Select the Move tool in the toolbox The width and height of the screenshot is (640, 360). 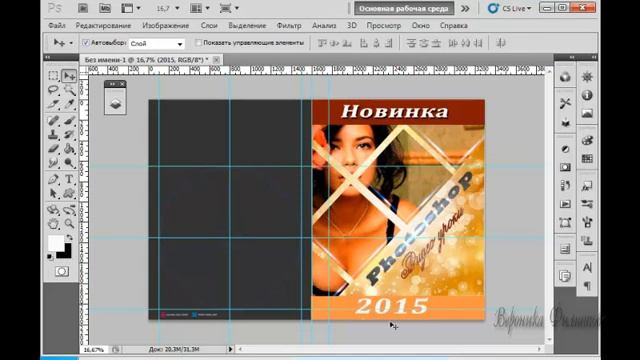[x=69, y=76]
